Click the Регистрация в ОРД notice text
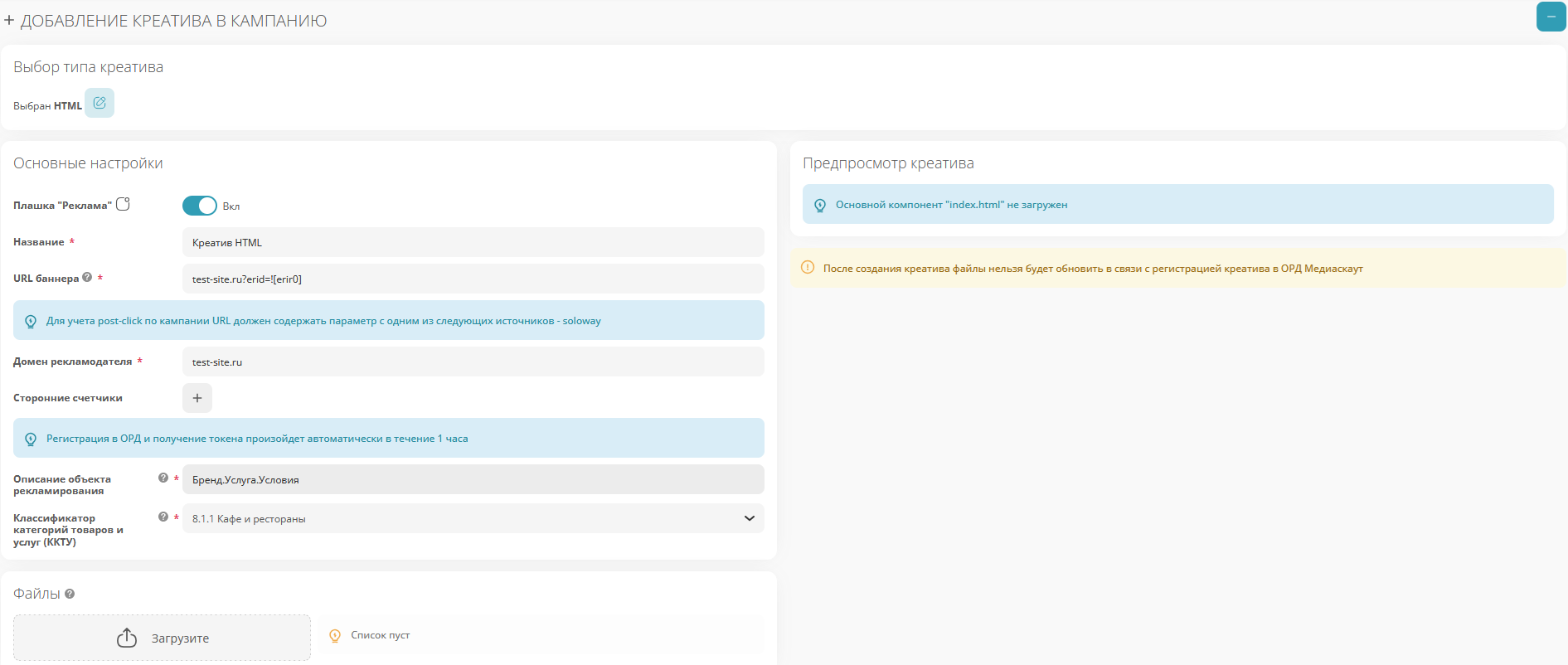 point(257,439)
